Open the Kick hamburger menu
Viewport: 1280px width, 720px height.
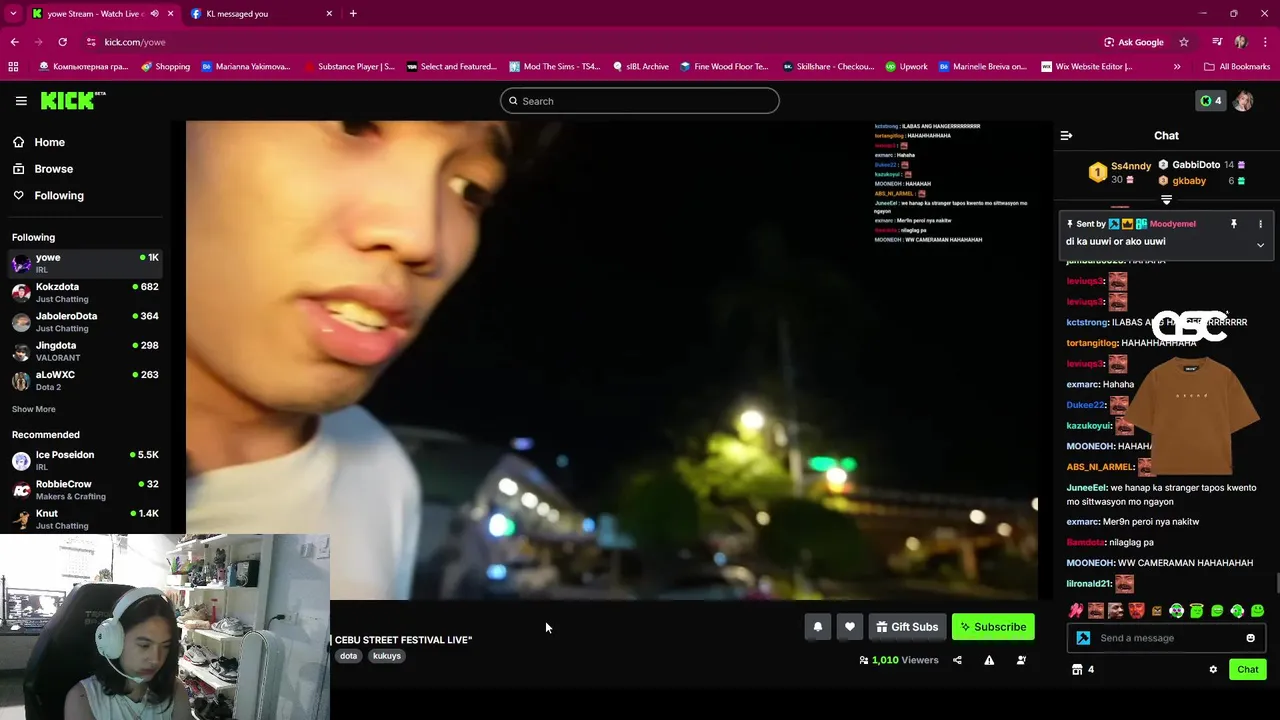21,101
